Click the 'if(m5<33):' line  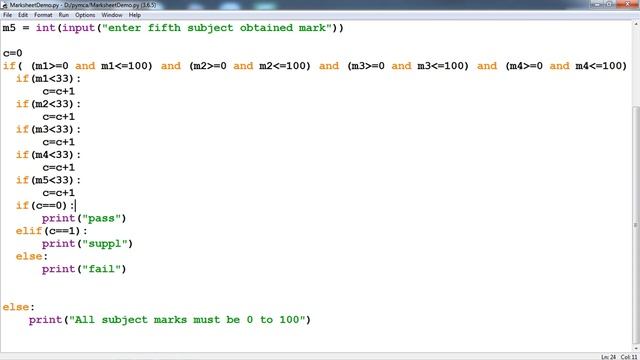[x=48, y=180]
